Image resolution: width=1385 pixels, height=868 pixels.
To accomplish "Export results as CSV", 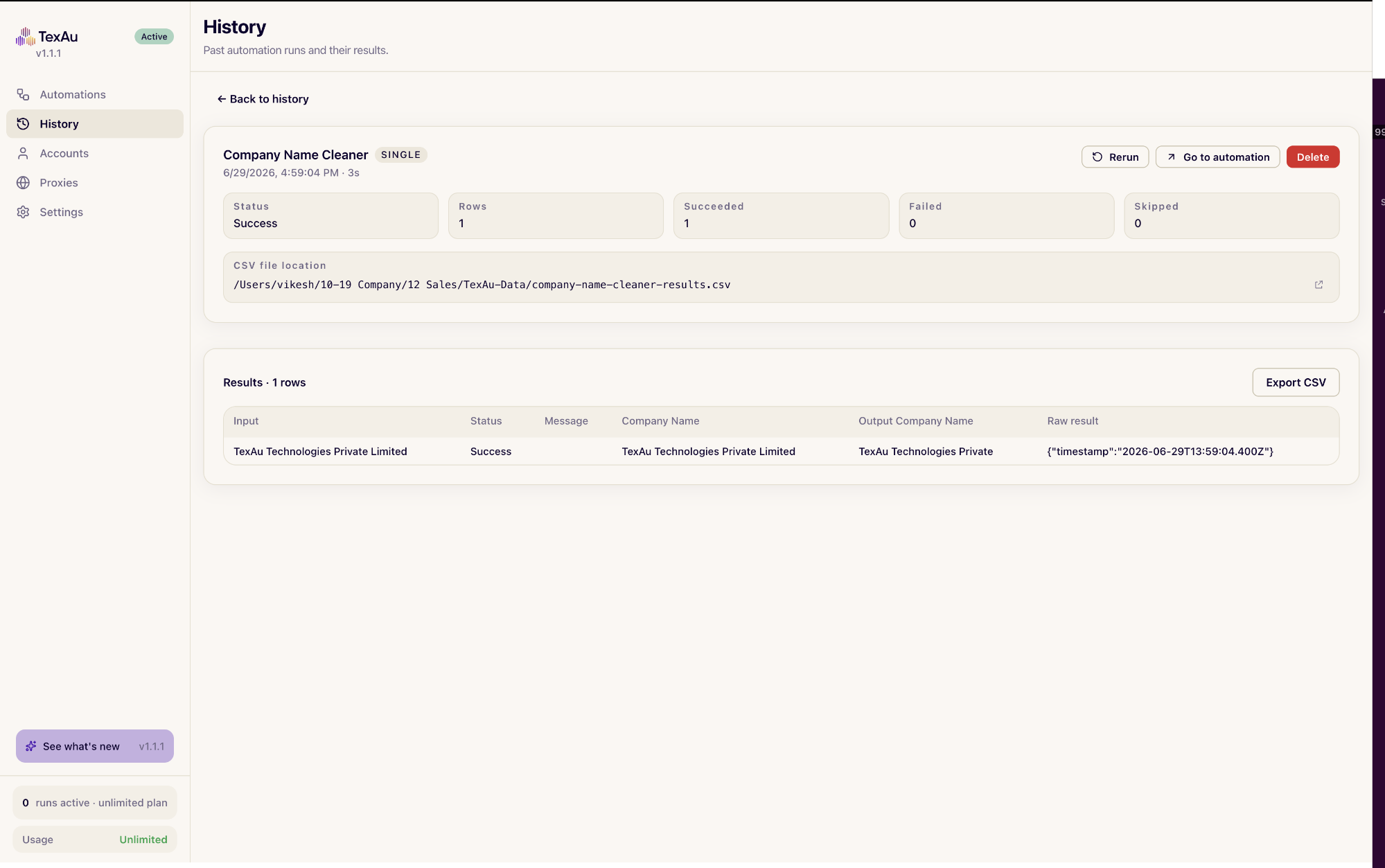I will pyautogui.click(x=1296, y=382).
